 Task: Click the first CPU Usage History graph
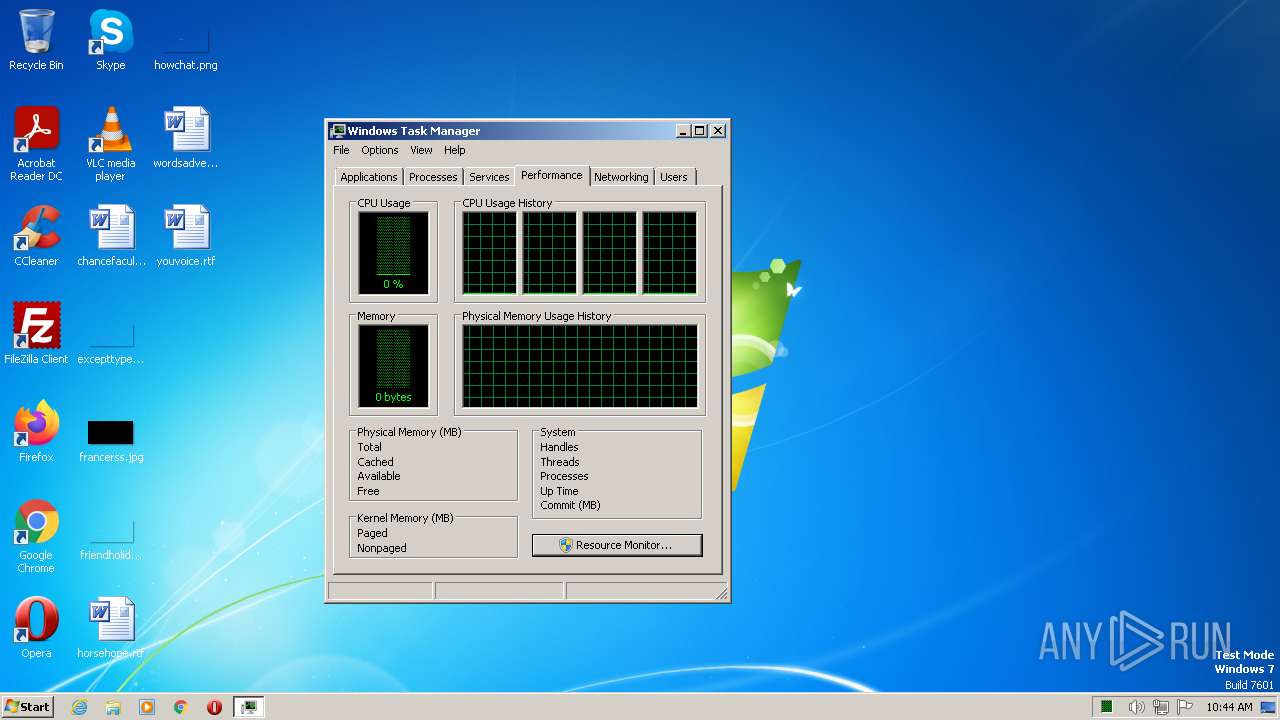[x=490, y=253]
